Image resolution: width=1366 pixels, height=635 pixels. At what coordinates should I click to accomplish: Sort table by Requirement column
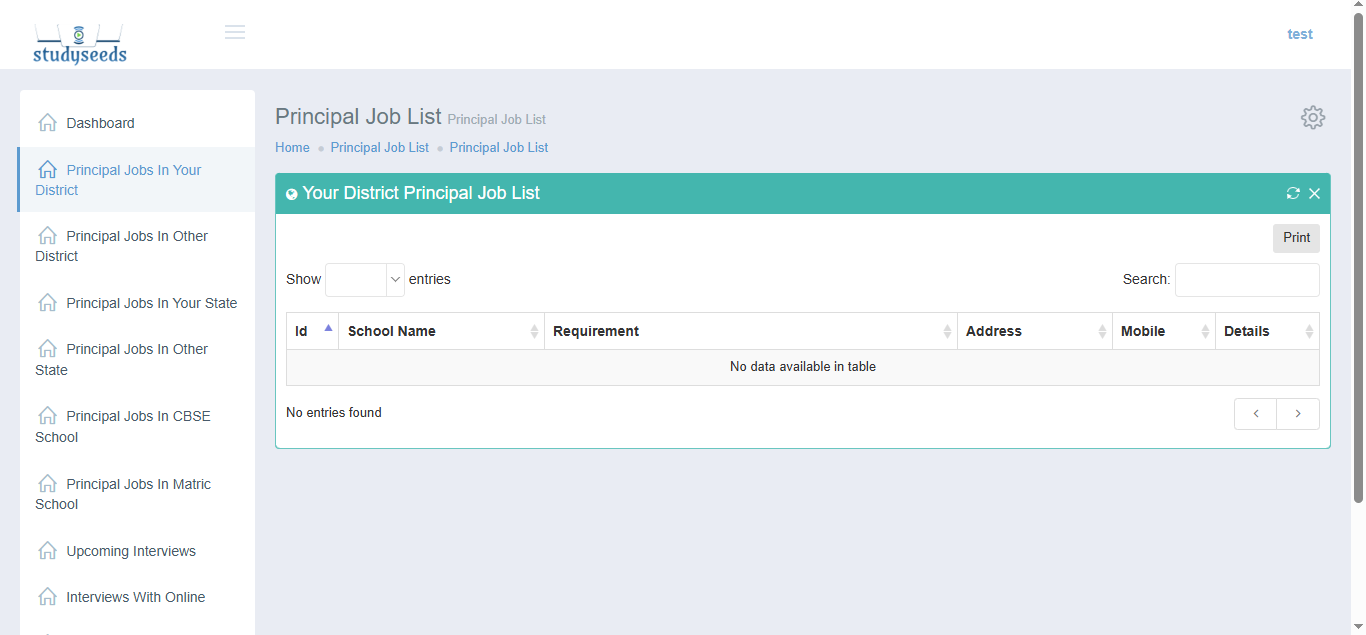click(750, 331)
